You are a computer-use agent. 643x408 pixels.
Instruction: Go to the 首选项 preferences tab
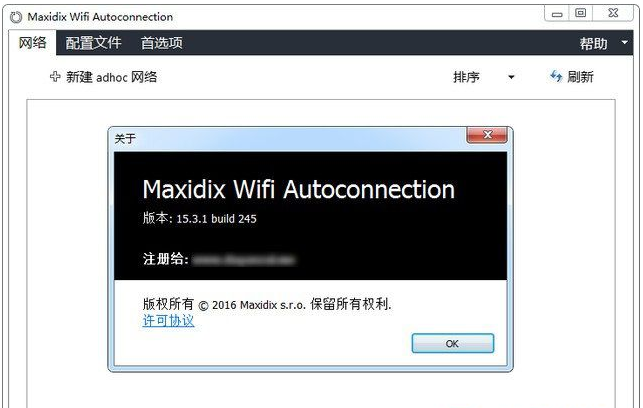(x=162, y=43)
